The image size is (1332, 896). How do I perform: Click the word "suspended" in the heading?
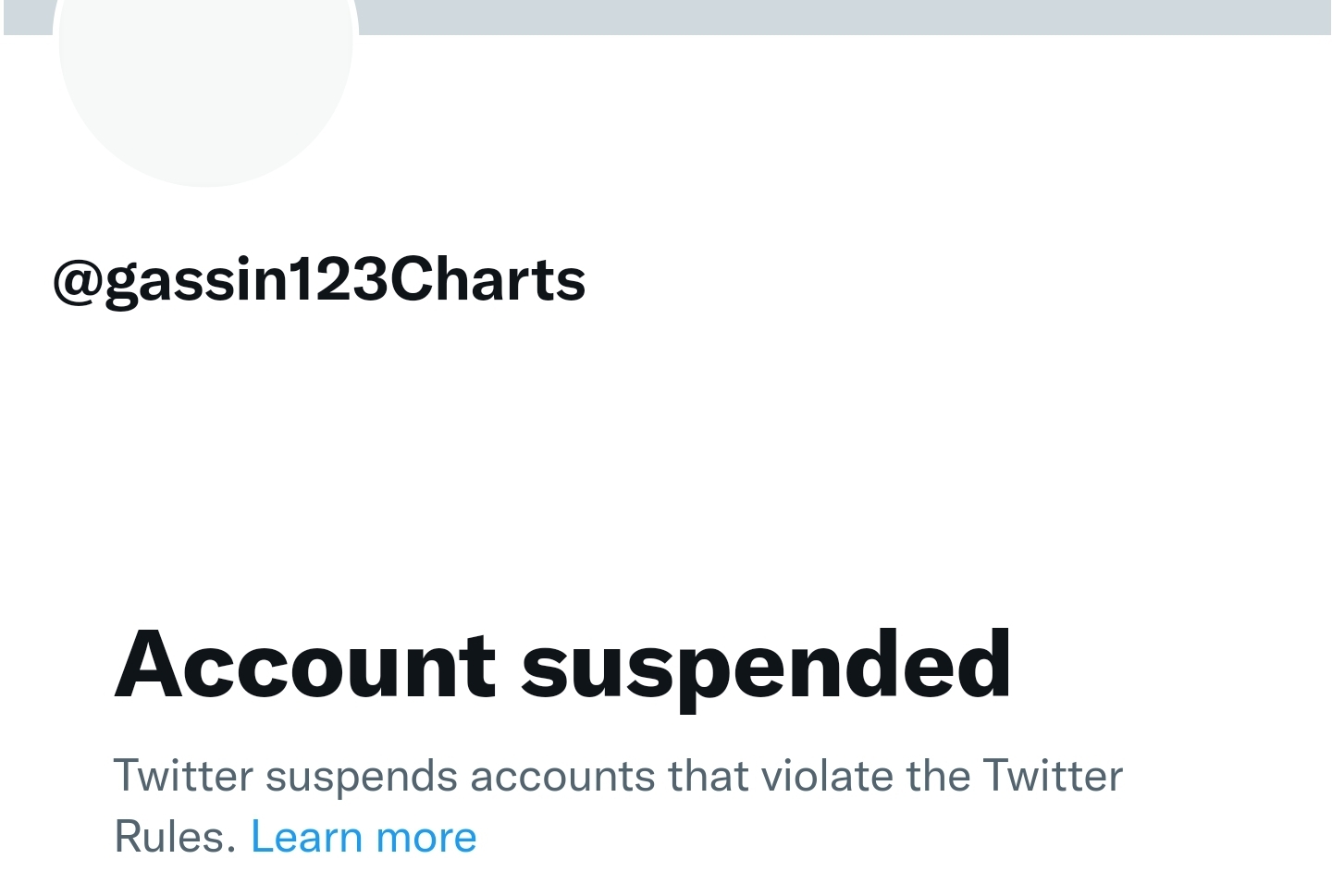(x=766, y=665)
